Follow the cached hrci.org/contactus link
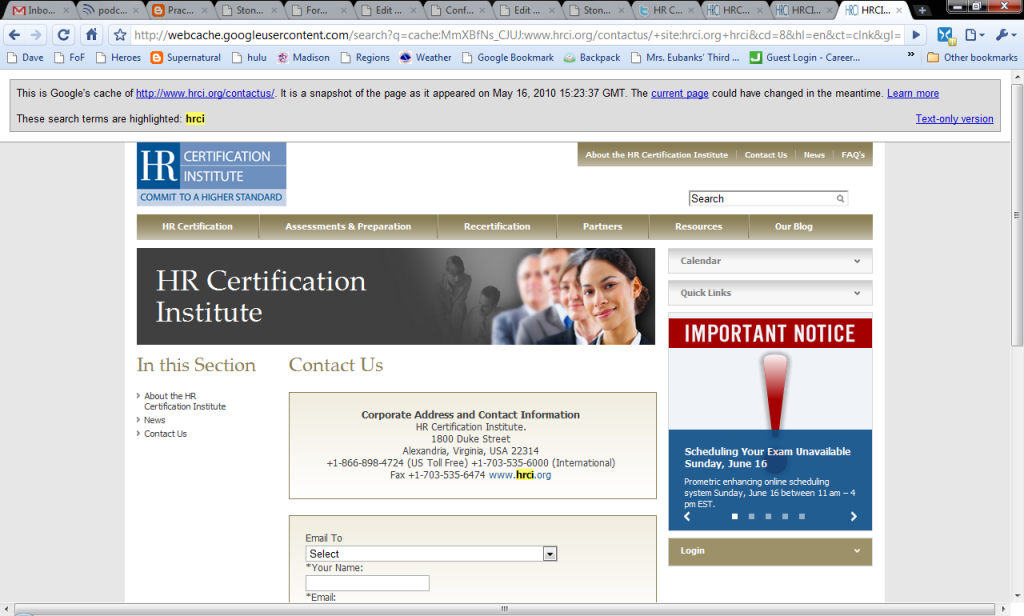The image size is (1024, 616). [x=205, y=93]
